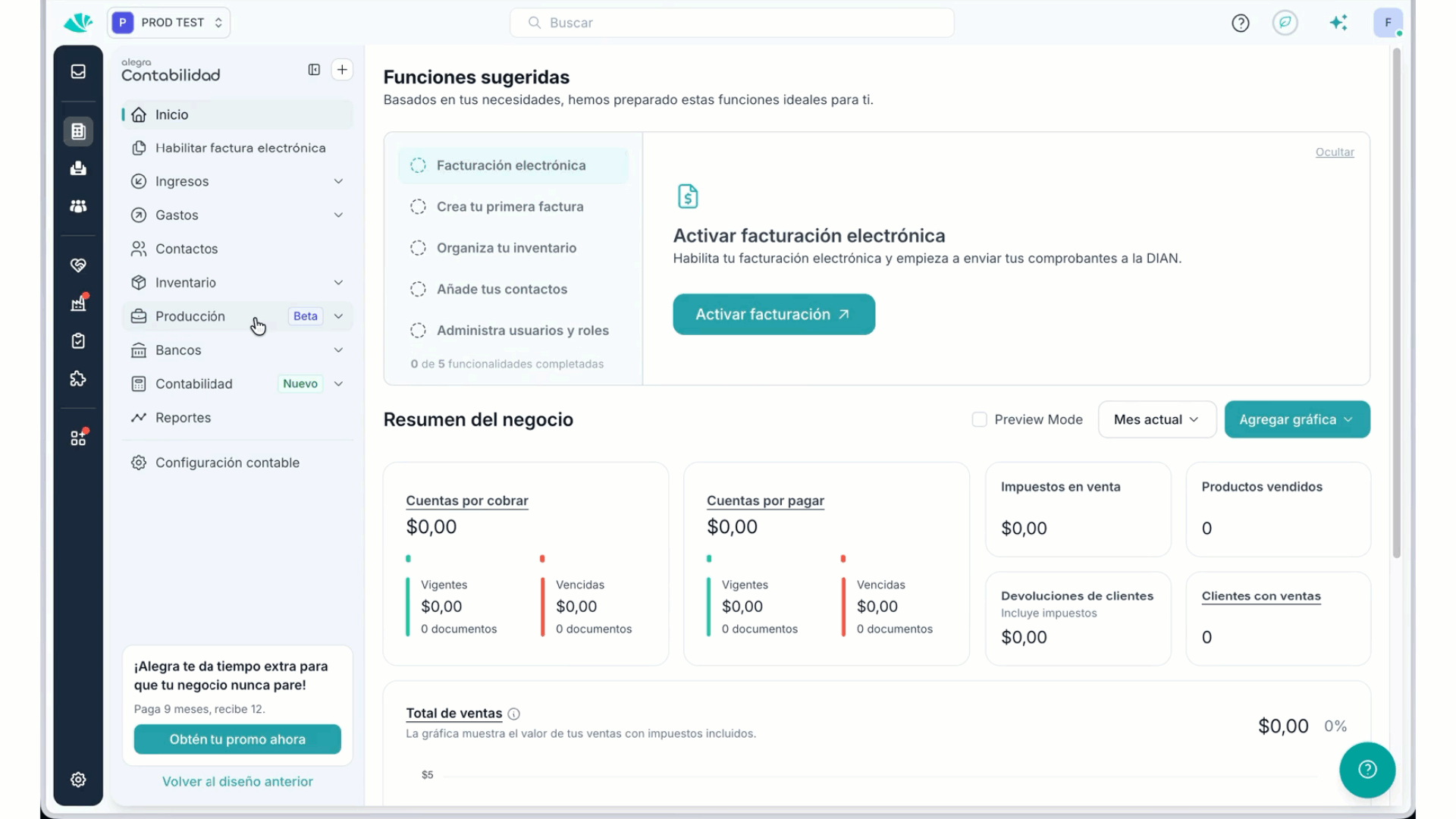Viewport: 1456px width, 819px height.
Task: Click the Buscar search field
Action: tap(732, 23)
